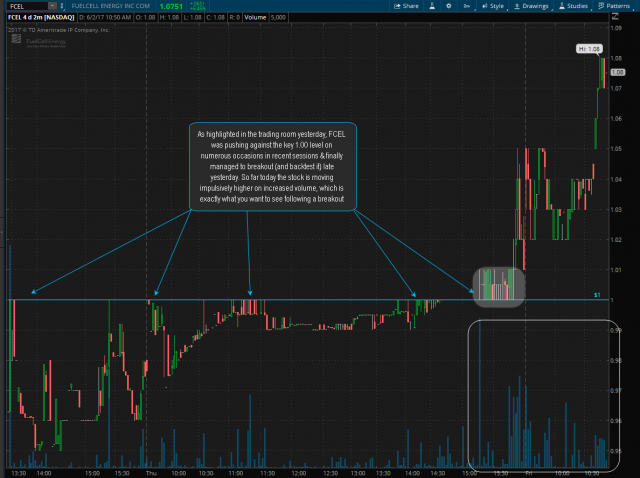This screenshot has height=478, width=640.
Task: Click the white volume highlight rectangle
Action: 550,395
